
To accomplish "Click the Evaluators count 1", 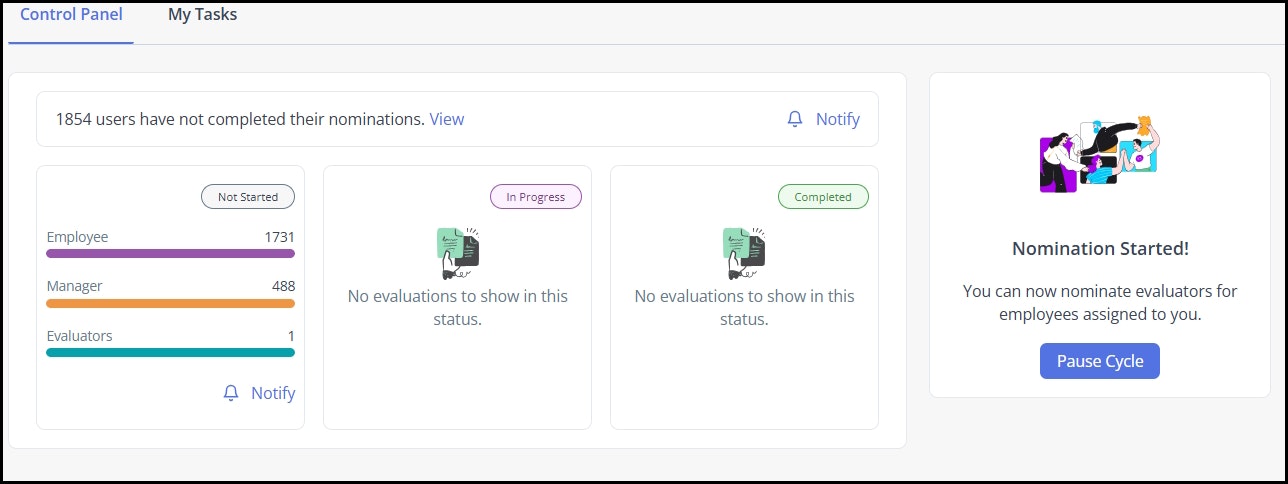I will coord(291,336).
